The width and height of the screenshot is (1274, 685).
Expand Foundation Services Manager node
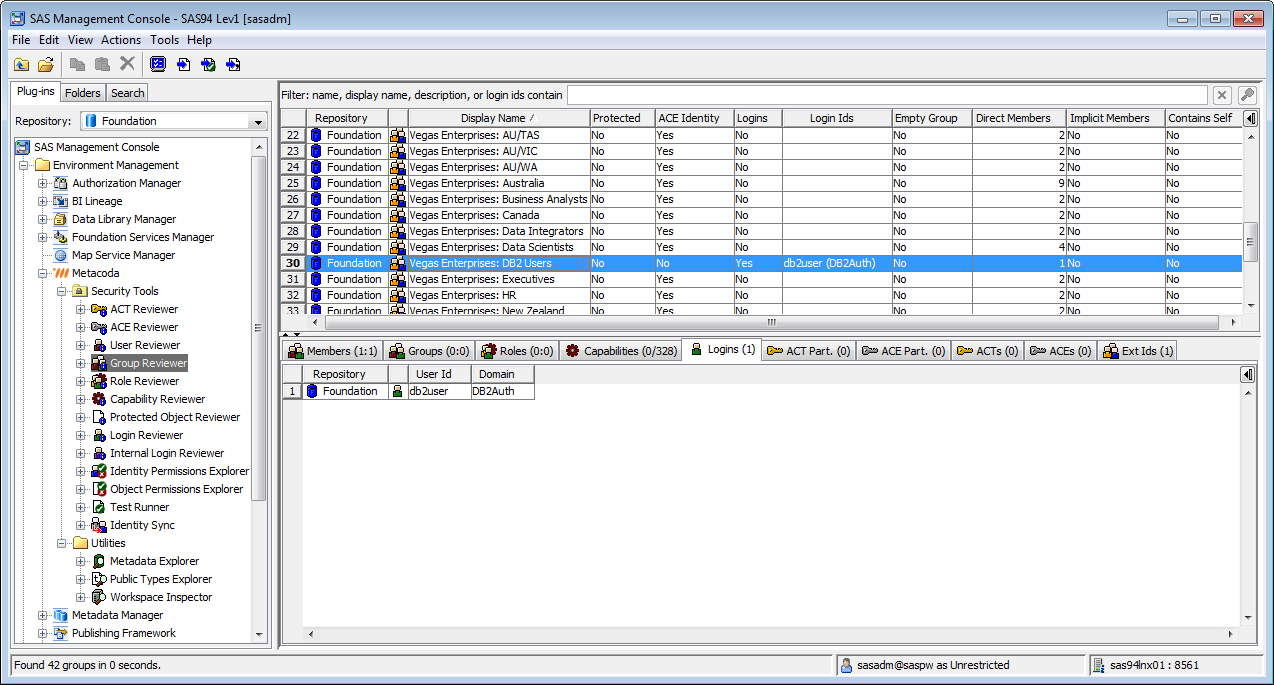pyautogui.click(x=42, y=237)
